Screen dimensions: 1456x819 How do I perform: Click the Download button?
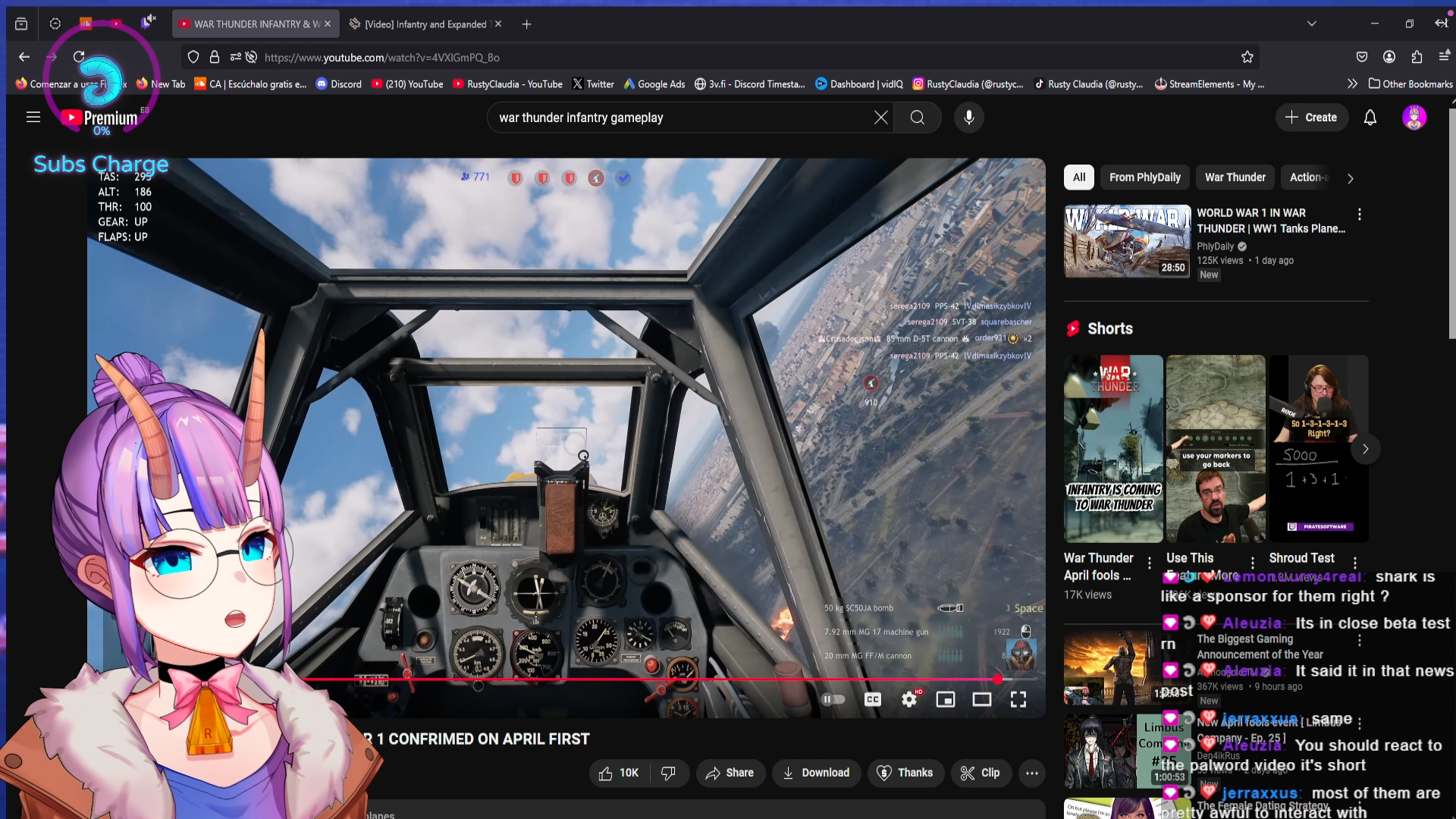point(816,773)
